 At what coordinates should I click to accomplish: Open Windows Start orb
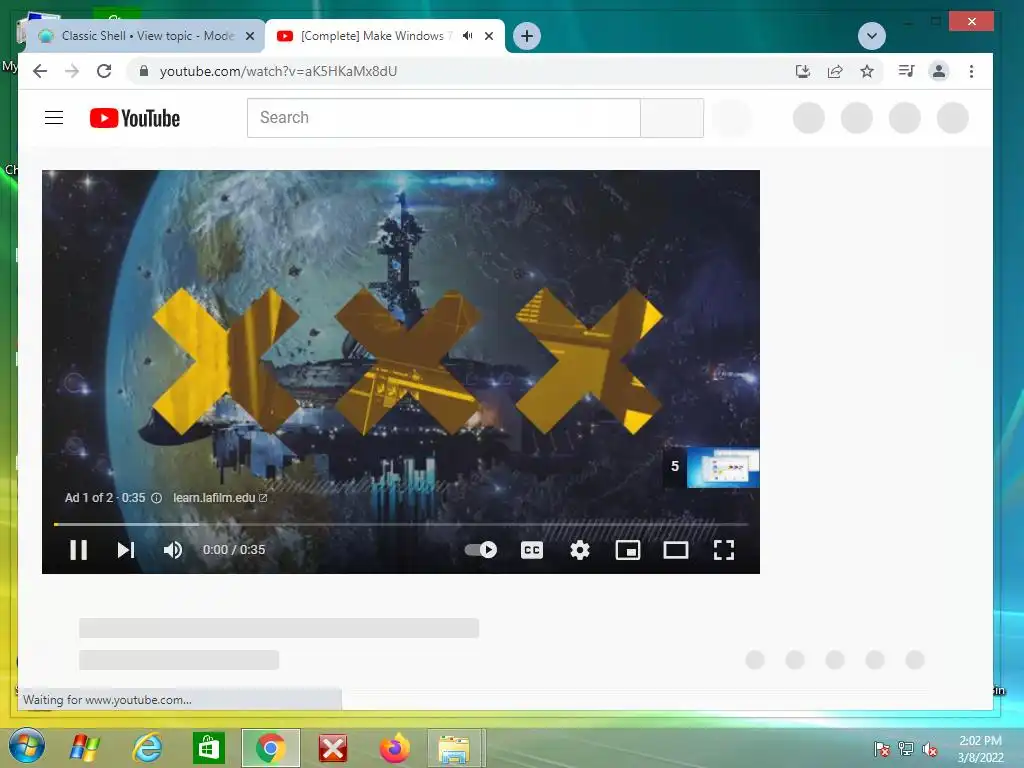tap(27, 747)
